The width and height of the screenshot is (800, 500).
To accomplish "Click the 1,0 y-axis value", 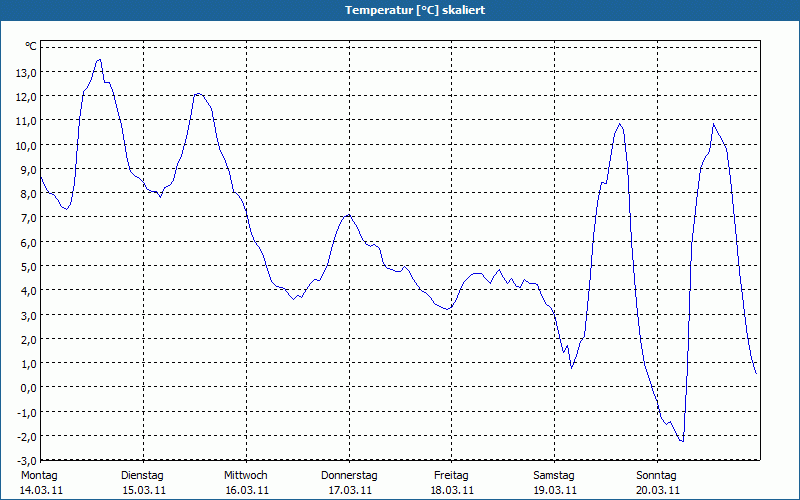I will pos(29,364).
